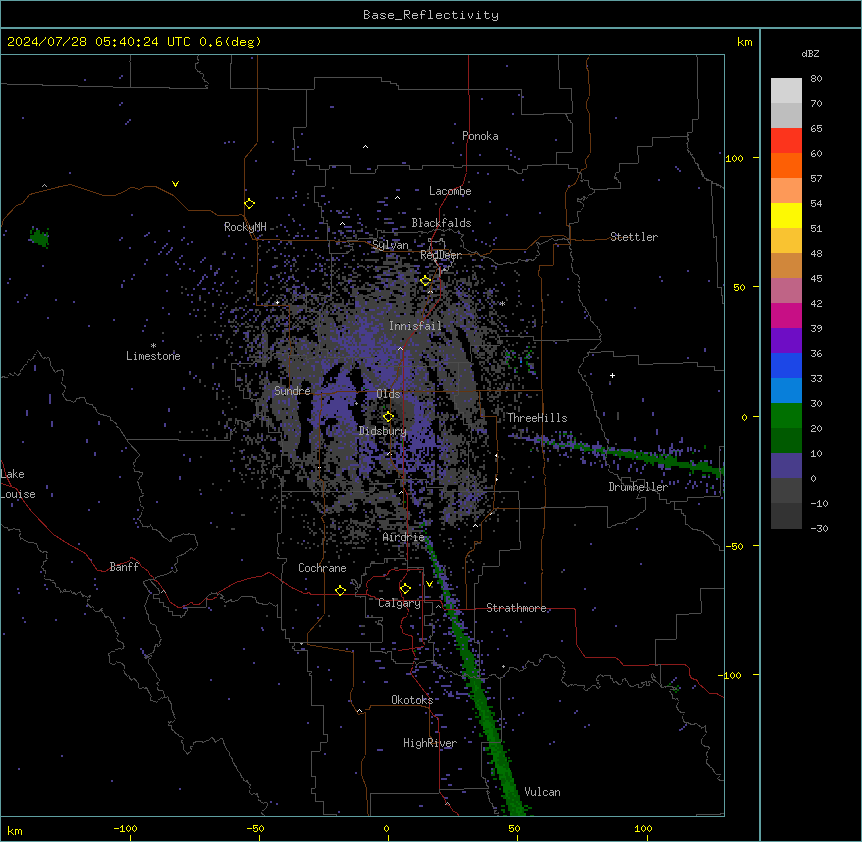Click the 80 value atop the dBZ legend

pyautogui.click(x=816, y=78)
